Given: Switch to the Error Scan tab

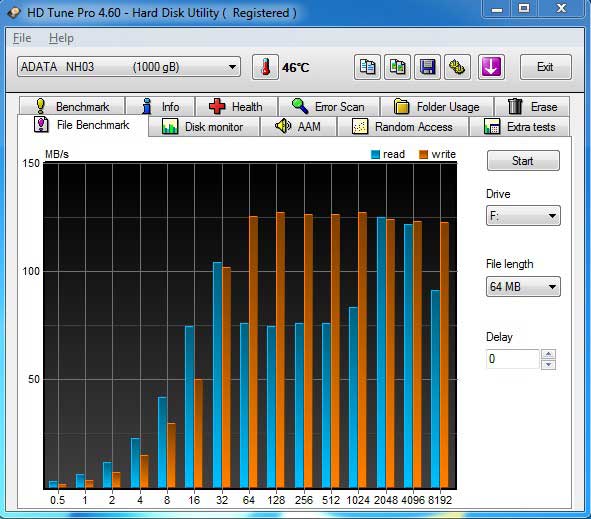Looking at the screenshot, I should pyautogui.click(x=329, y=107).
